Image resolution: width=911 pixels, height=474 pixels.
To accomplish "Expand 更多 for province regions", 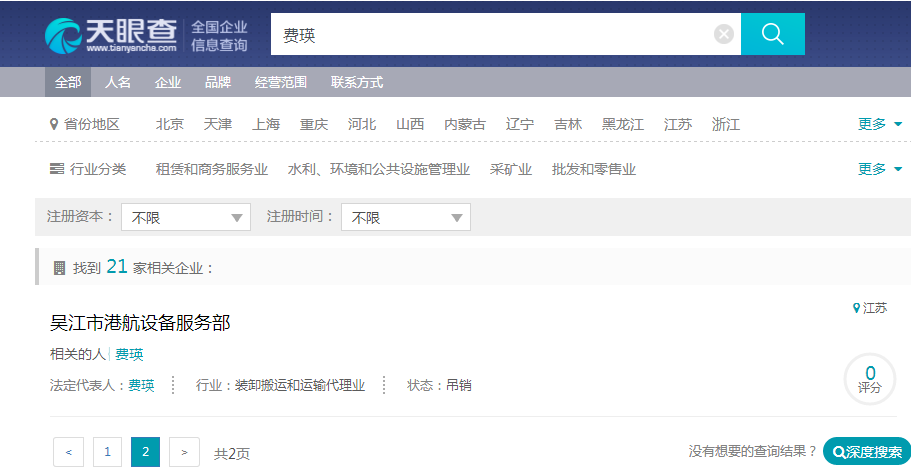I will (x=880, y=124).
